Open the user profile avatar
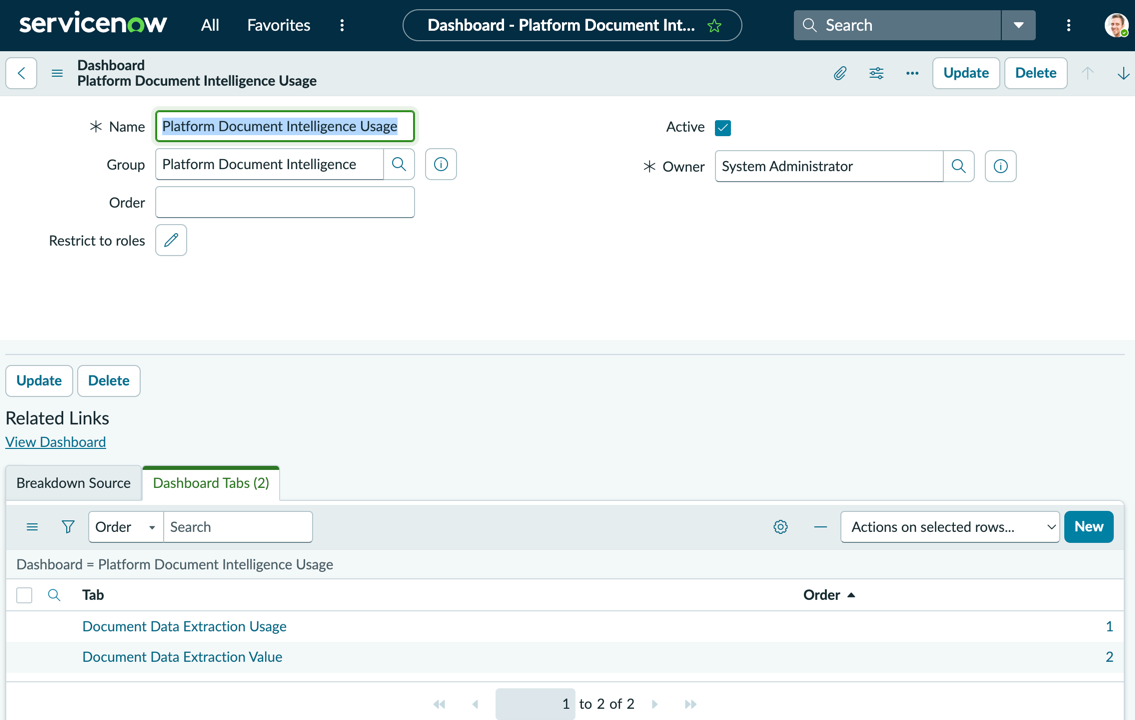The image size is (1135, 720). tap(1116, 25)
